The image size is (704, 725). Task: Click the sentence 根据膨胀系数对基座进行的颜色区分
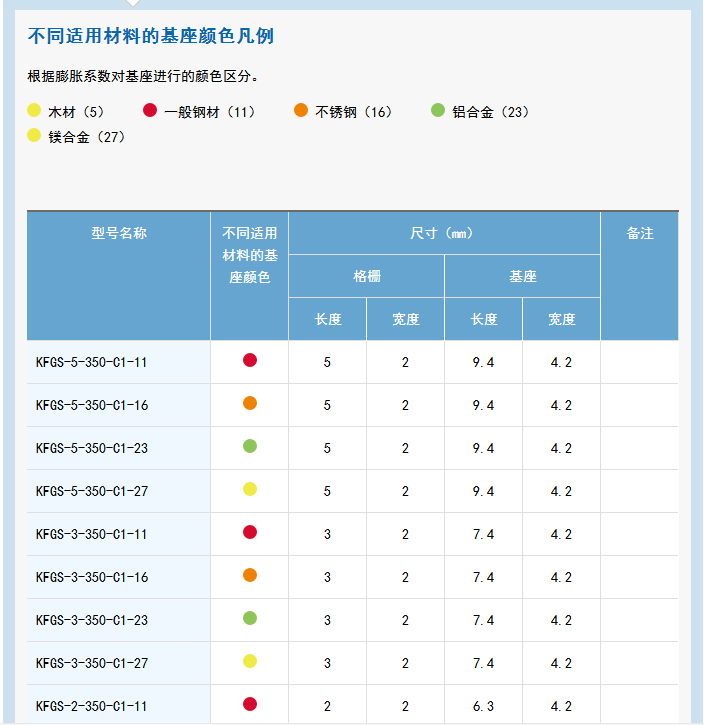(x=142, y=76)
